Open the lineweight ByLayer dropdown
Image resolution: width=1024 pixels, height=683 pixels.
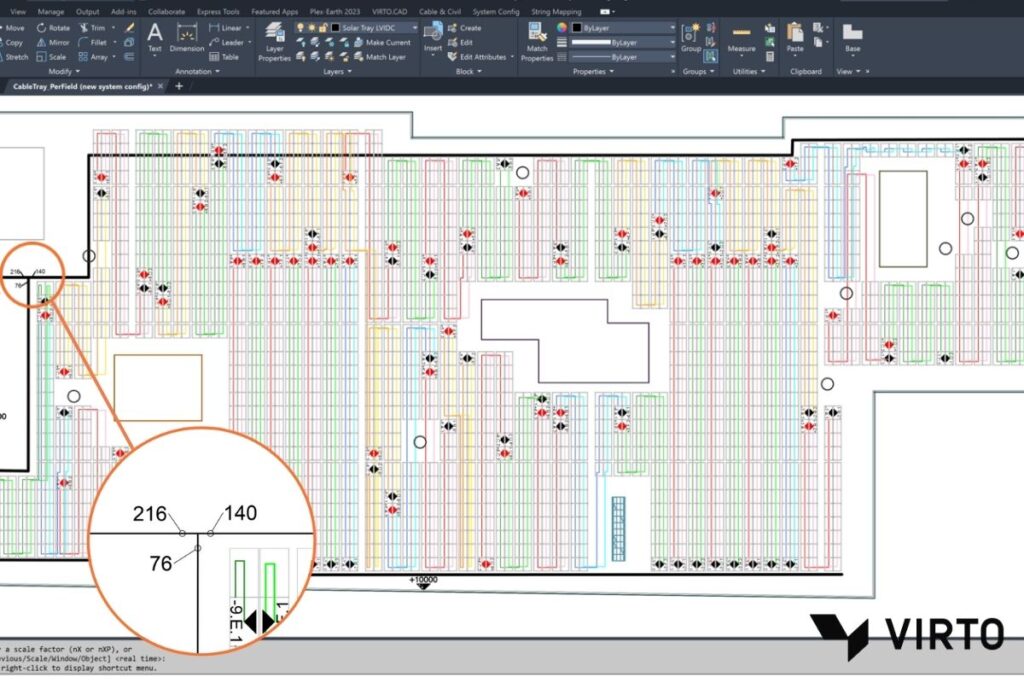(x=672, y=42)
